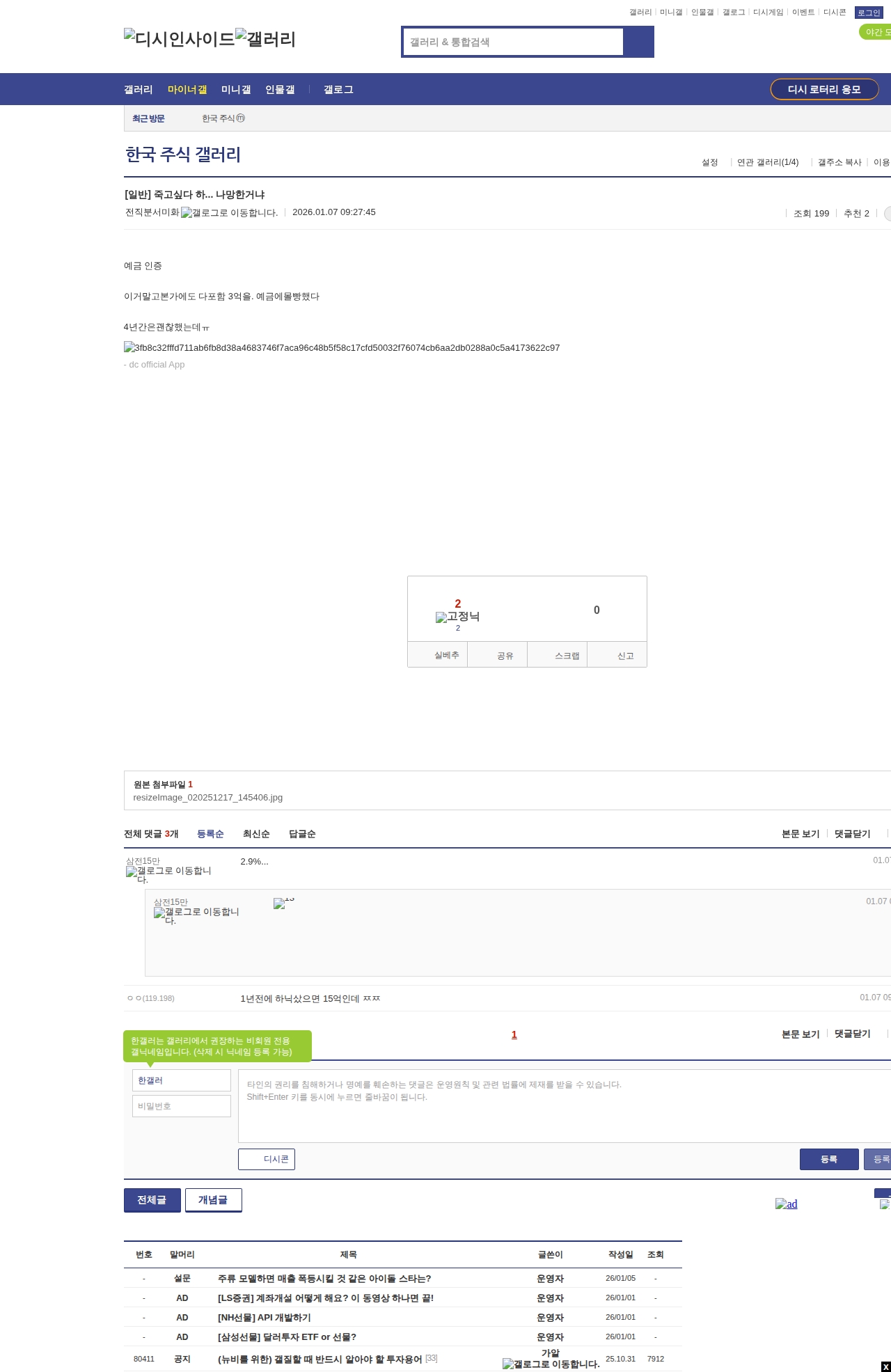Open notice 갤질할 때 반드시 알아야 할 투자용어
Image resolution: width=891 pixels, height=1372 pixels.
point(320,1359)
